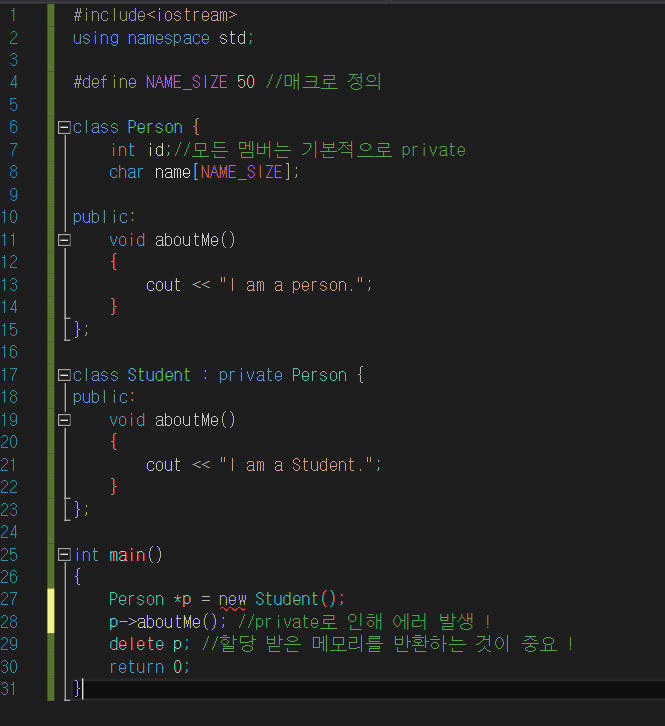665x726 pixels.
Task: Click line number 16 in the gutter
Action: coord(9,352)
